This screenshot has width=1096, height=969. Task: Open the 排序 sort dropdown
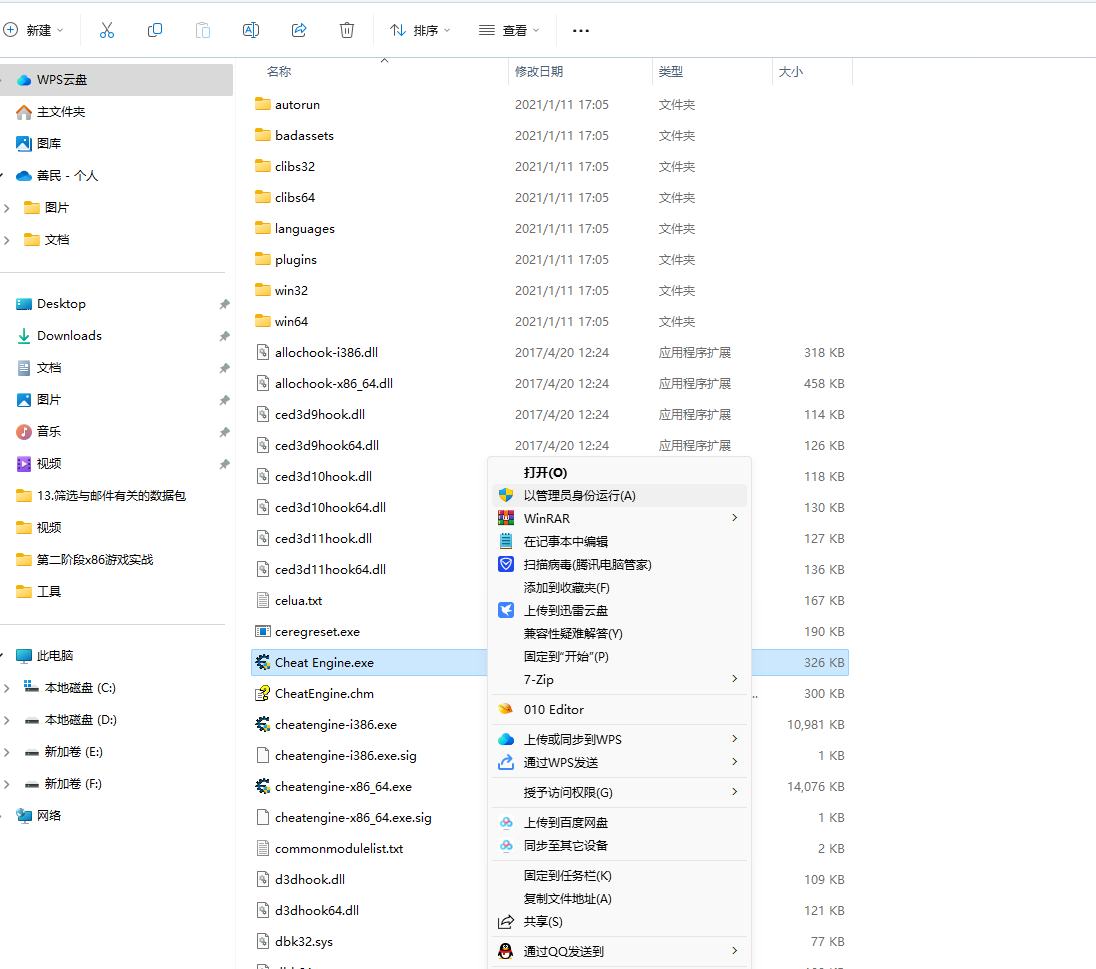click(x=420, y=30)
